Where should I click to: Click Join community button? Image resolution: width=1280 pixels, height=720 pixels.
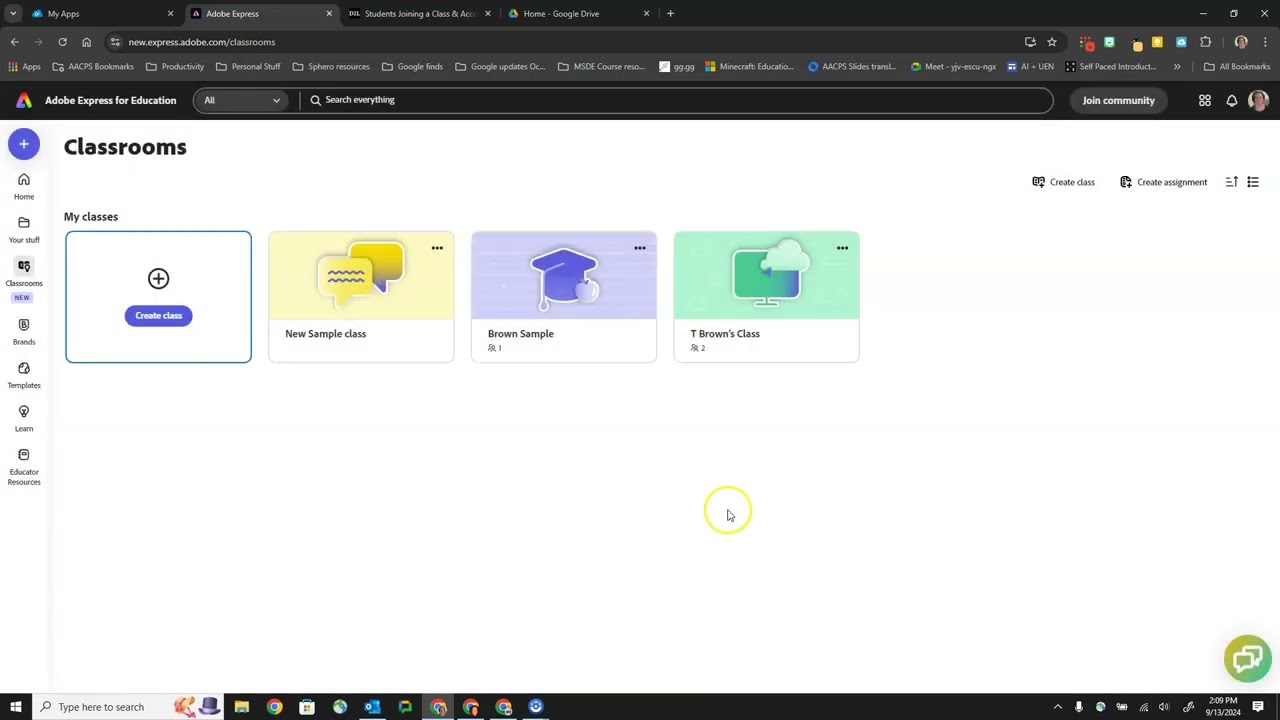click(1118, 100)
